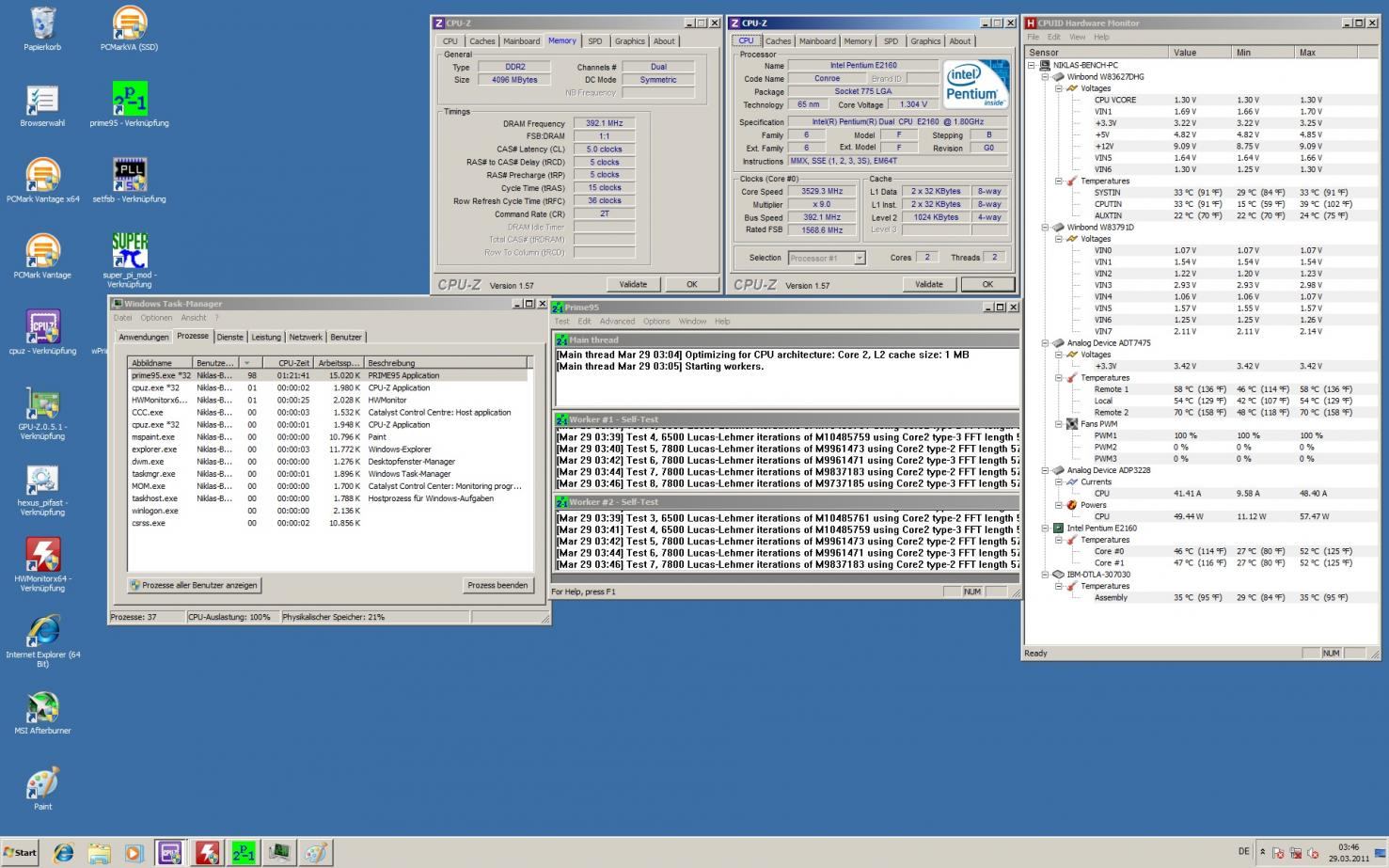Collapse IBM-DTLA-307030 node
1389x868 pixels.
point(1046,575)
